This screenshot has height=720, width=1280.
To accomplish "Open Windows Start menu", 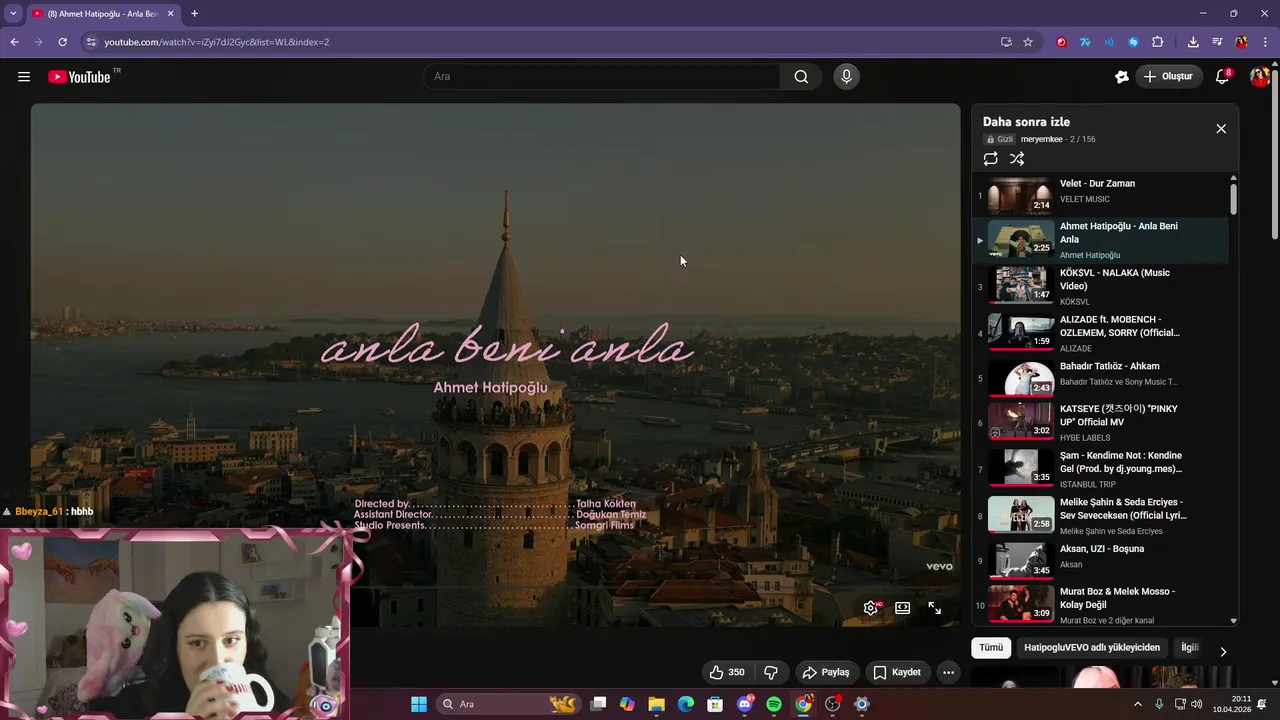I will pos(419,704).
